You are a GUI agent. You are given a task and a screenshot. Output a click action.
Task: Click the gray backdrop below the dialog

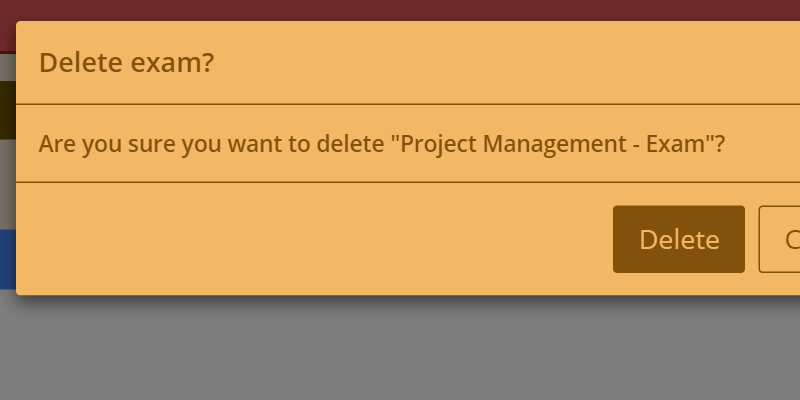click(400, 350)
